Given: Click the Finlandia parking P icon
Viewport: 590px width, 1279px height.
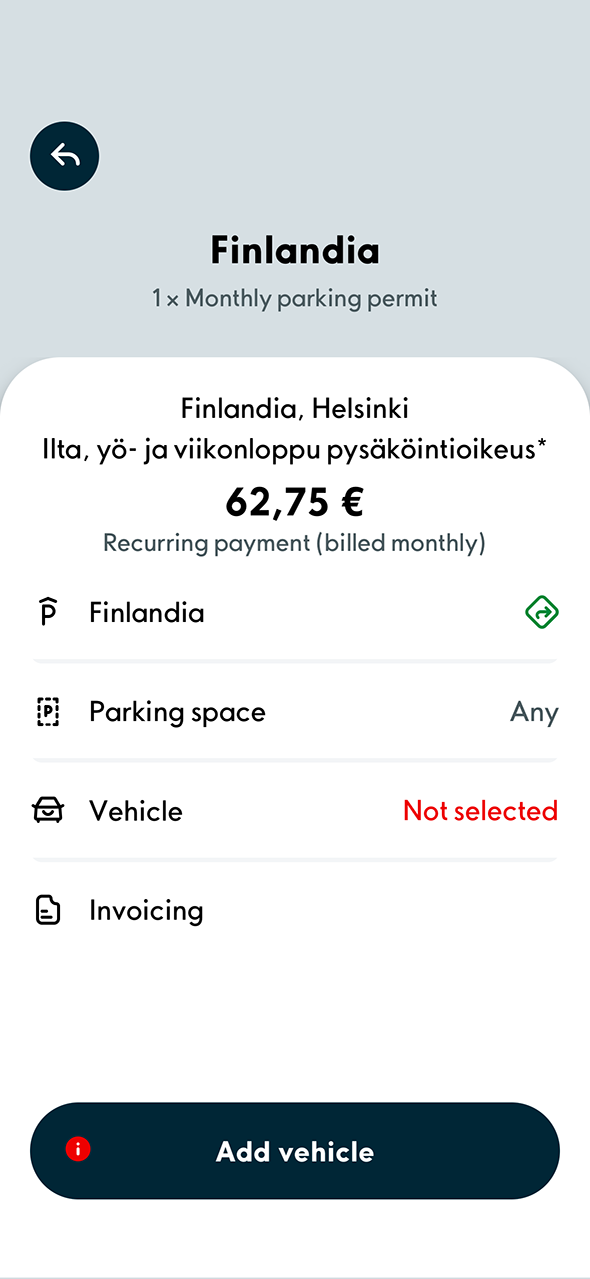Looking at the screenshot, I should [x=46, y=612].
